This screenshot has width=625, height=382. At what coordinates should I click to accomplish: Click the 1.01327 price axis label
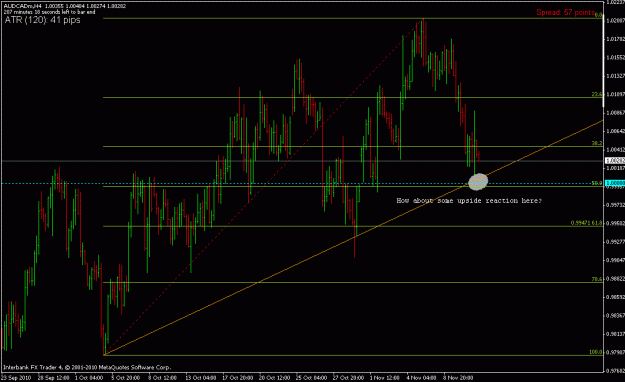[615, 76]
